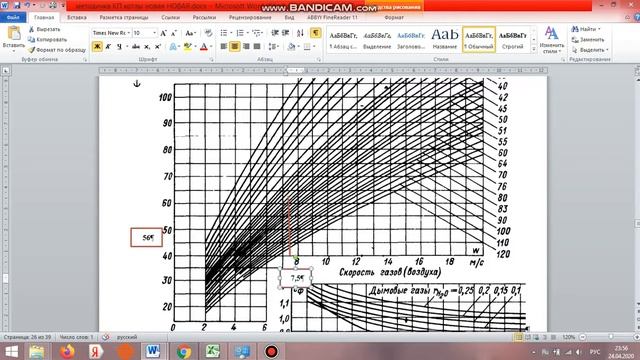Decrease font size with shrink font icon
Screen dimensions: 640x360
(174, 33)
